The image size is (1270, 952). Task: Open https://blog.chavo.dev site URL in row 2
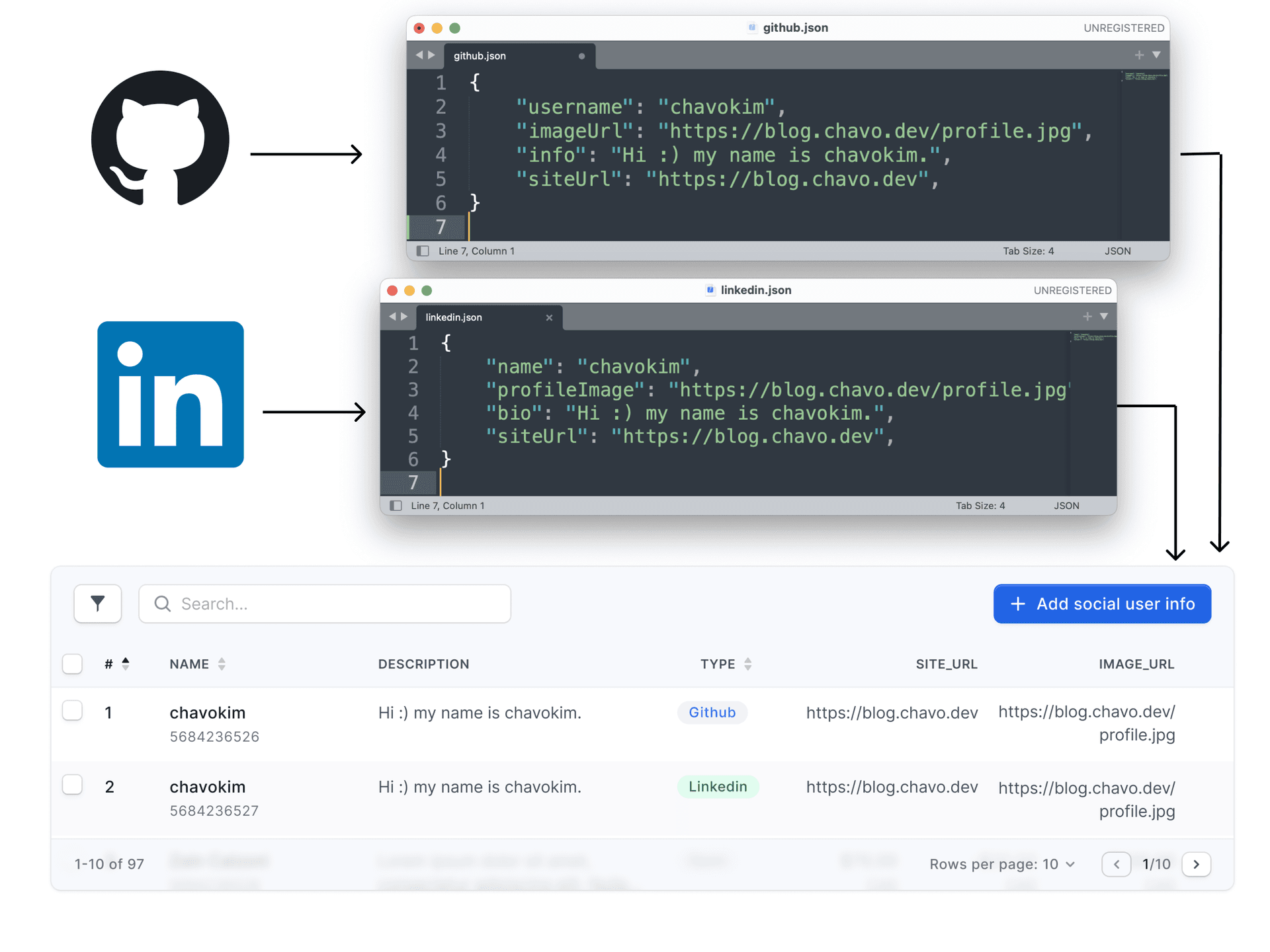[892, 787]
